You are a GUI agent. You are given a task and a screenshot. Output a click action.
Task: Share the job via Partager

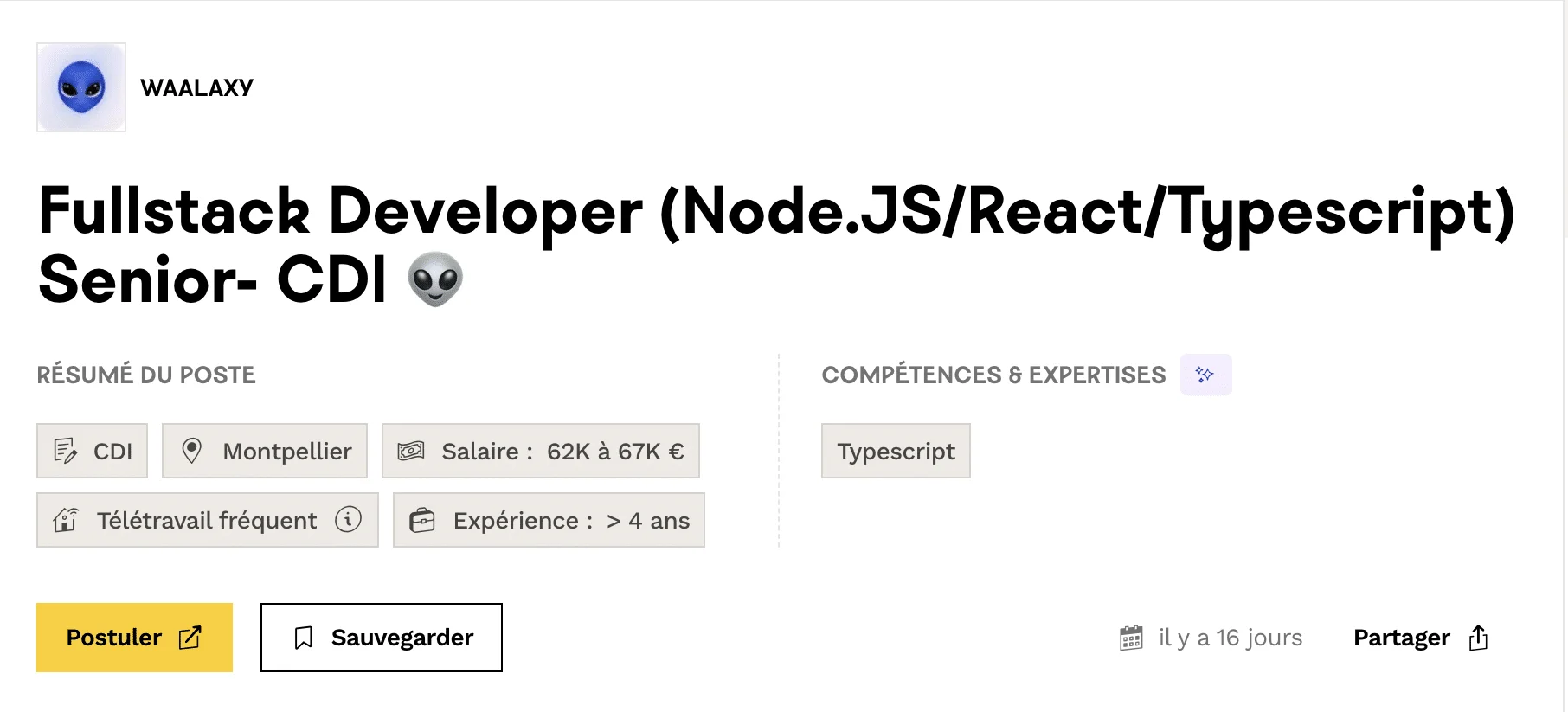point(1421,638)
